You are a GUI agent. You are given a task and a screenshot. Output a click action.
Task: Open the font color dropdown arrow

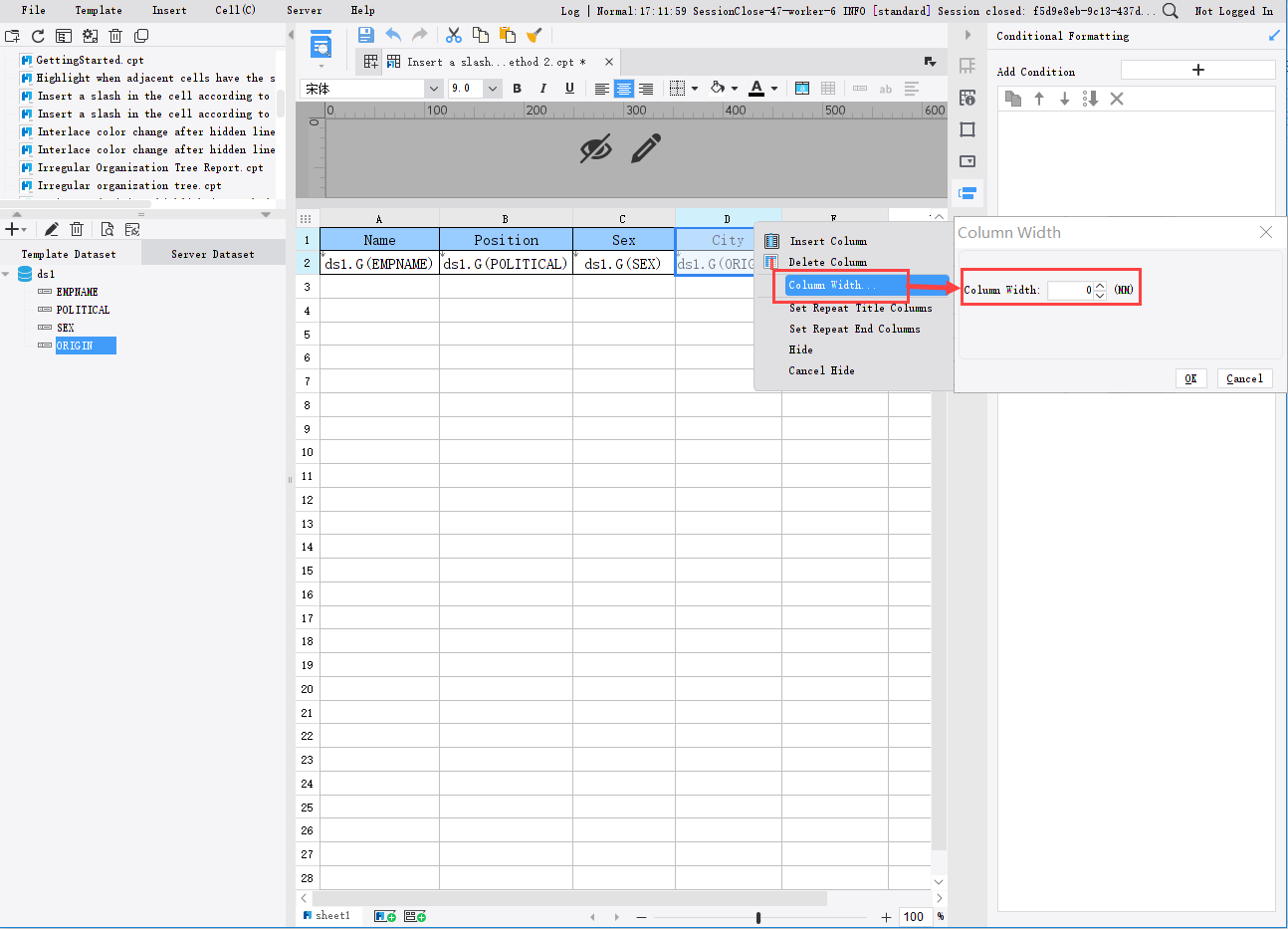pos(773,89)
